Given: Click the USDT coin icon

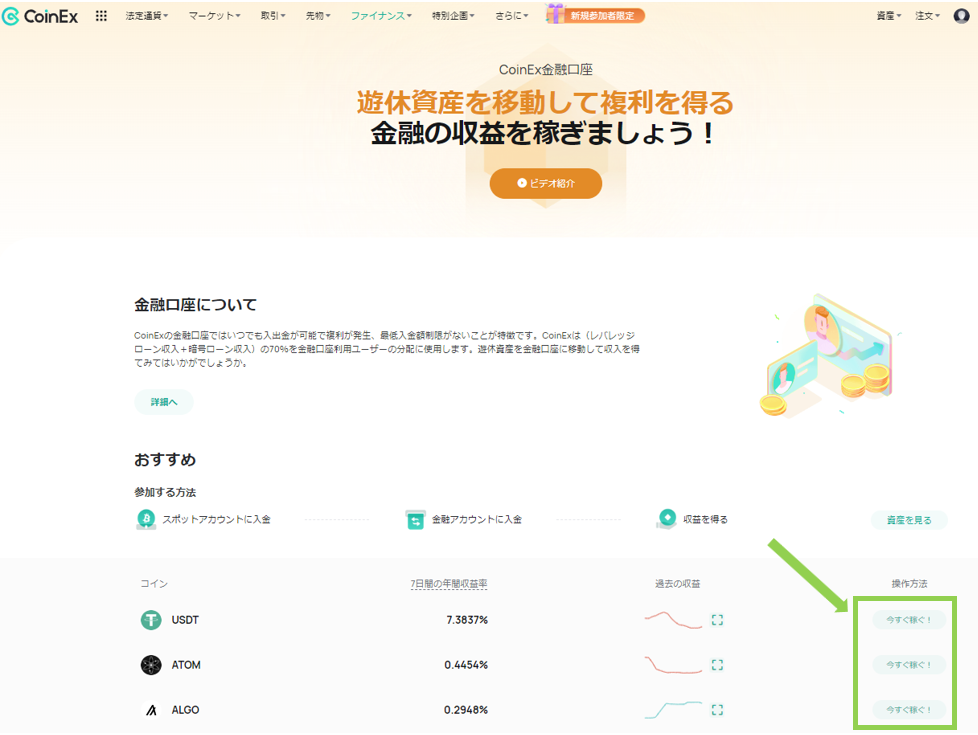Looking at the screenshot, I should [151, 620].
